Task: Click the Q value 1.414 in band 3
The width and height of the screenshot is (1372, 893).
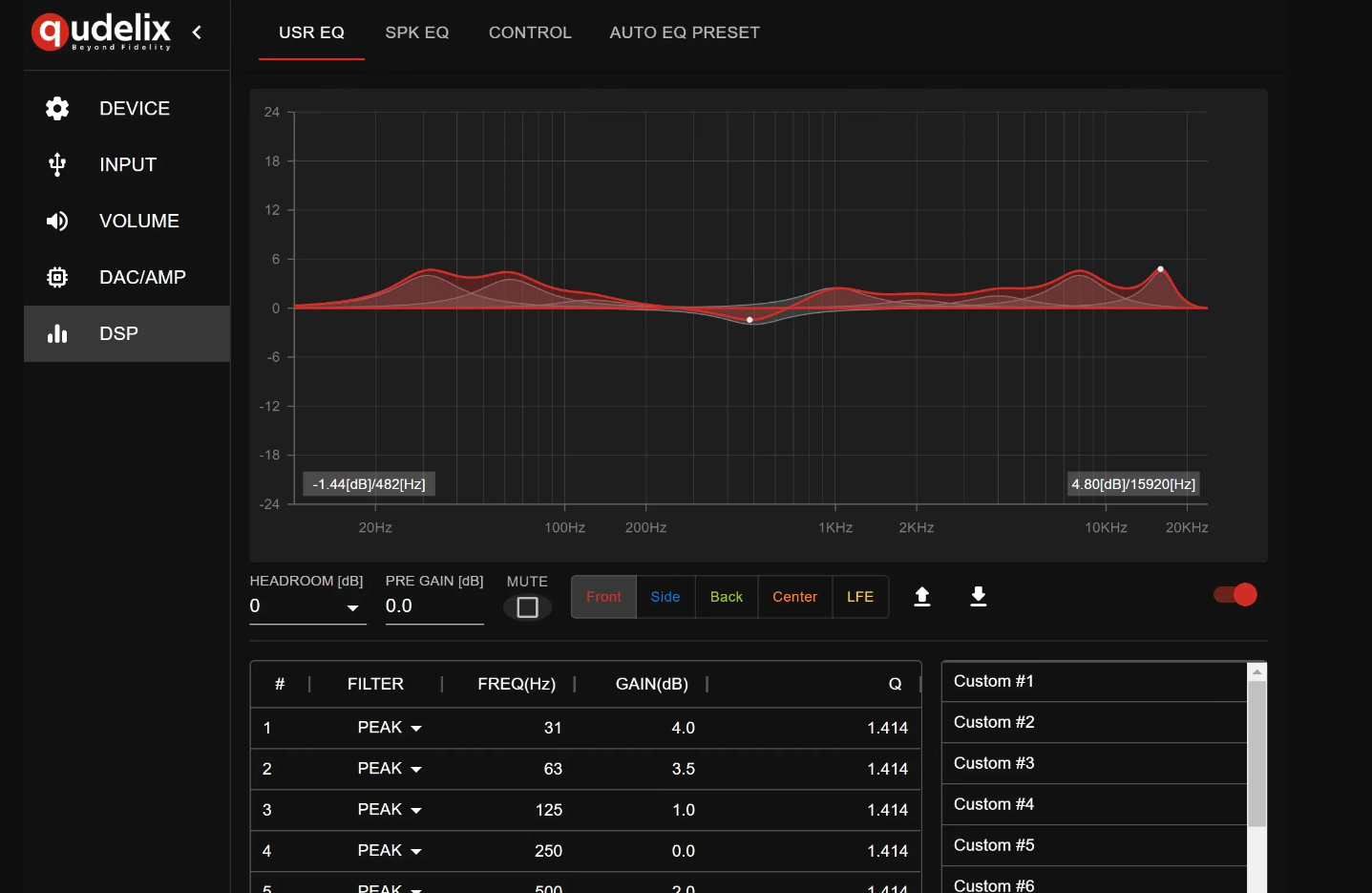Action: pos(888,810)
